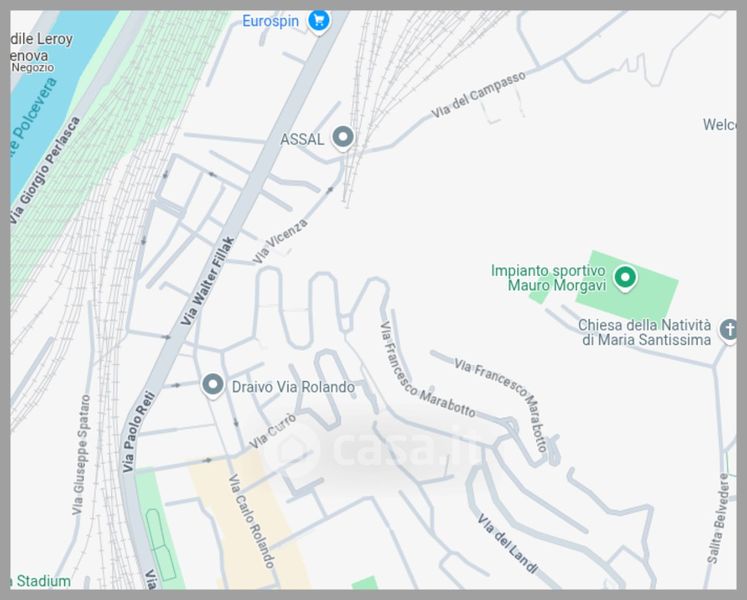Click the Salita Belvedere street label
The height and width of the screenshot is (600, 747).
[718, 519]
